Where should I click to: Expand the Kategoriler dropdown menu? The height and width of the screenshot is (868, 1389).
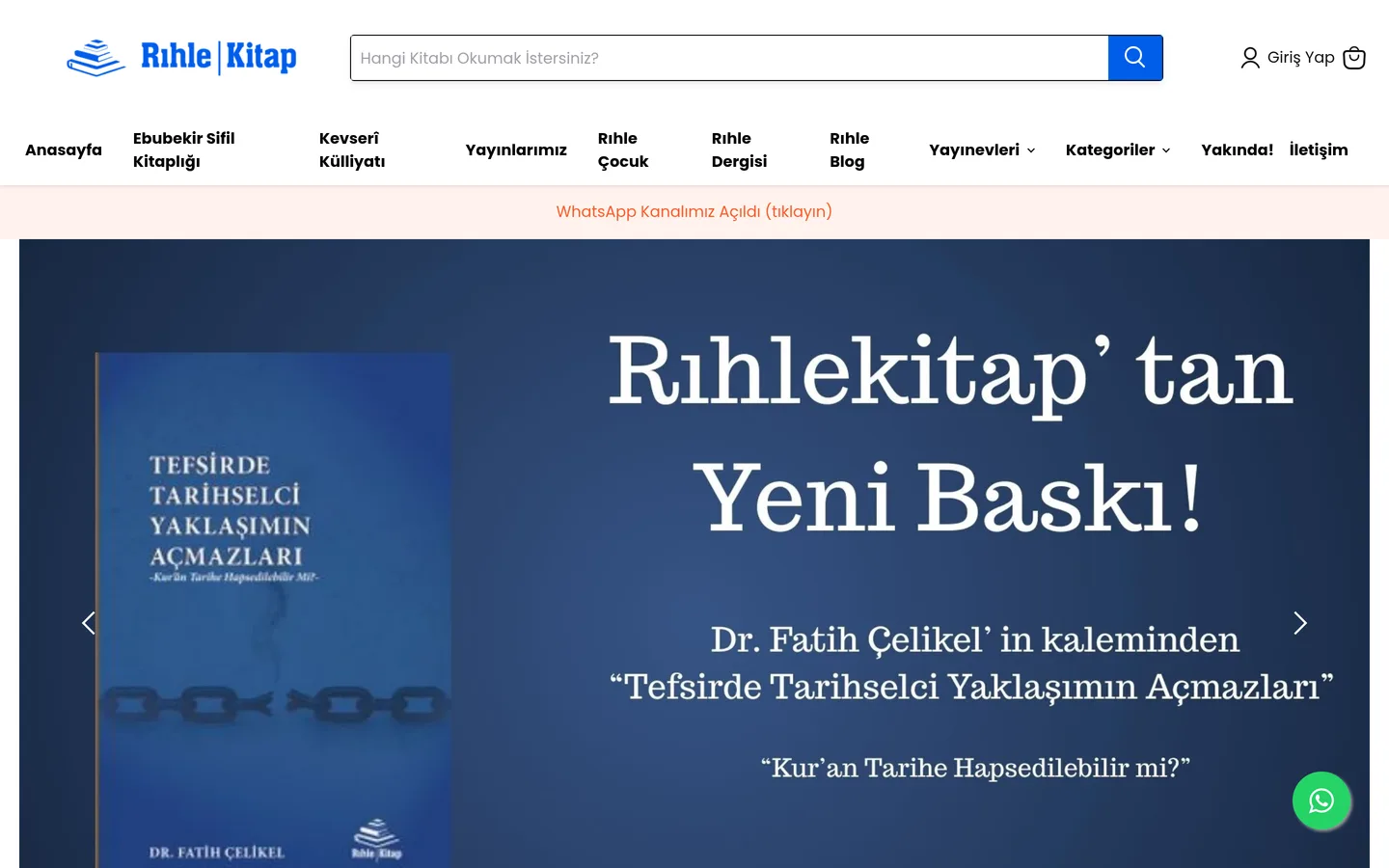click(x=1118, y=149)
